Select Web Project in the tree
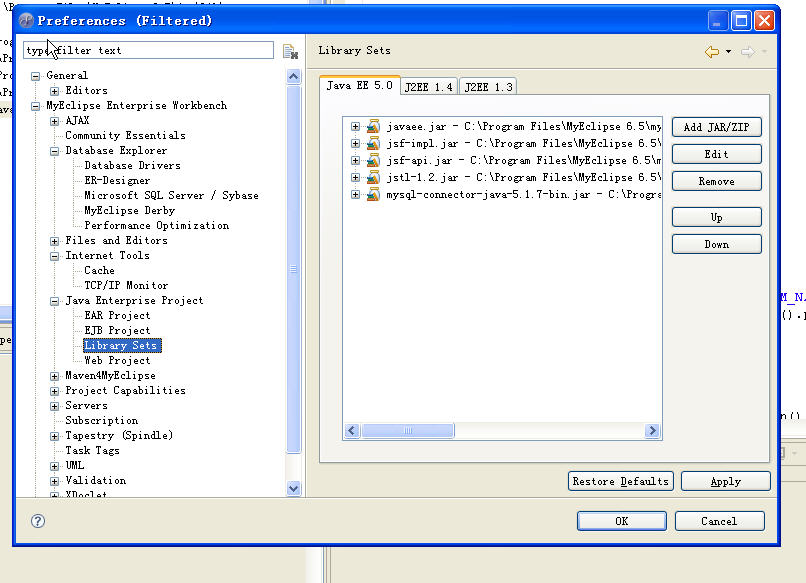Image resolution: width=806 pixels, height=583 pixels. [x=117, y=361]
